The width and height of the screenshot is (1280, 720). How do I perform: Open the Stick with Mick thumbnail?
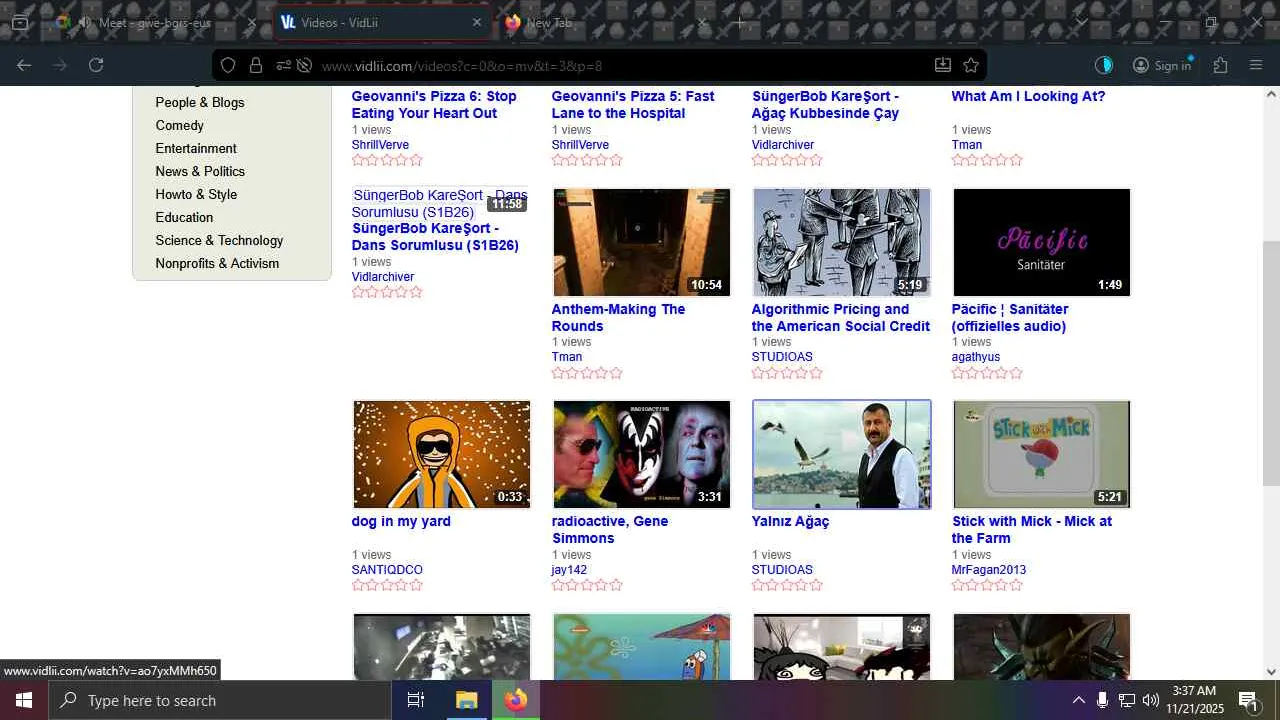(x=1042, y=454)
